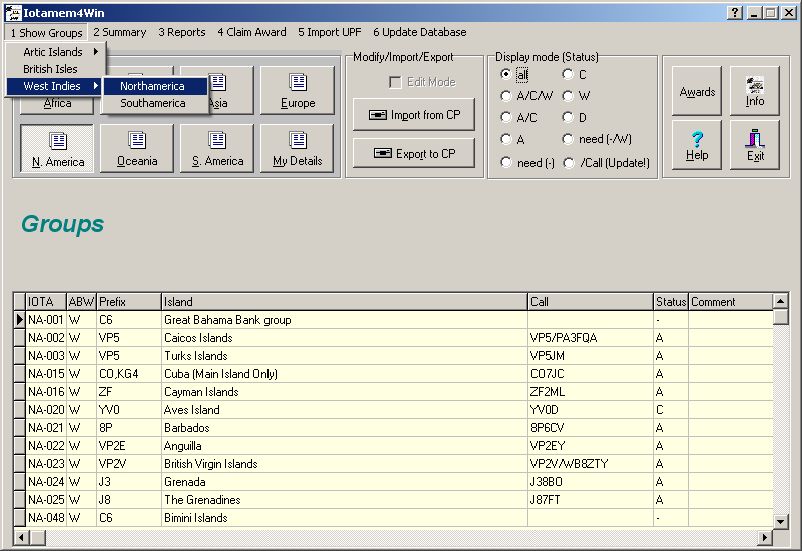Click the Exit icon button
The image size is (802, 551).
point(754,145)
